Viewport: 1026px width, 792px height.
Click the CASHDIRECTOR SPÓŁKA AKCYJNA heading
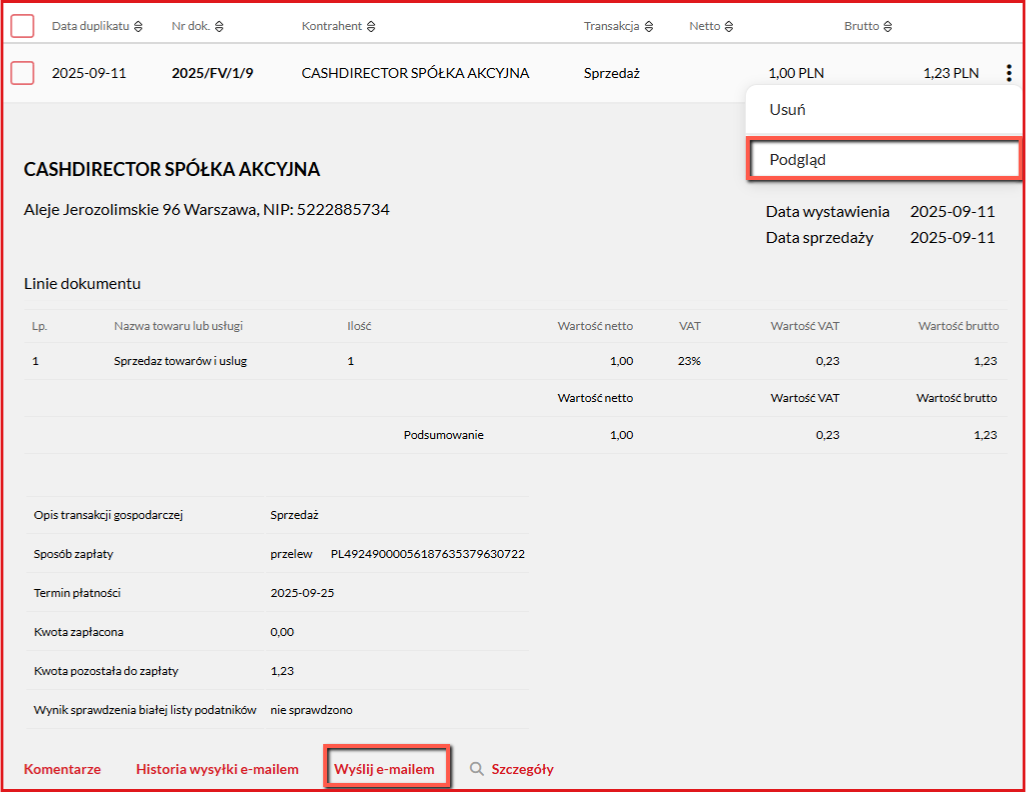(171, 170)
